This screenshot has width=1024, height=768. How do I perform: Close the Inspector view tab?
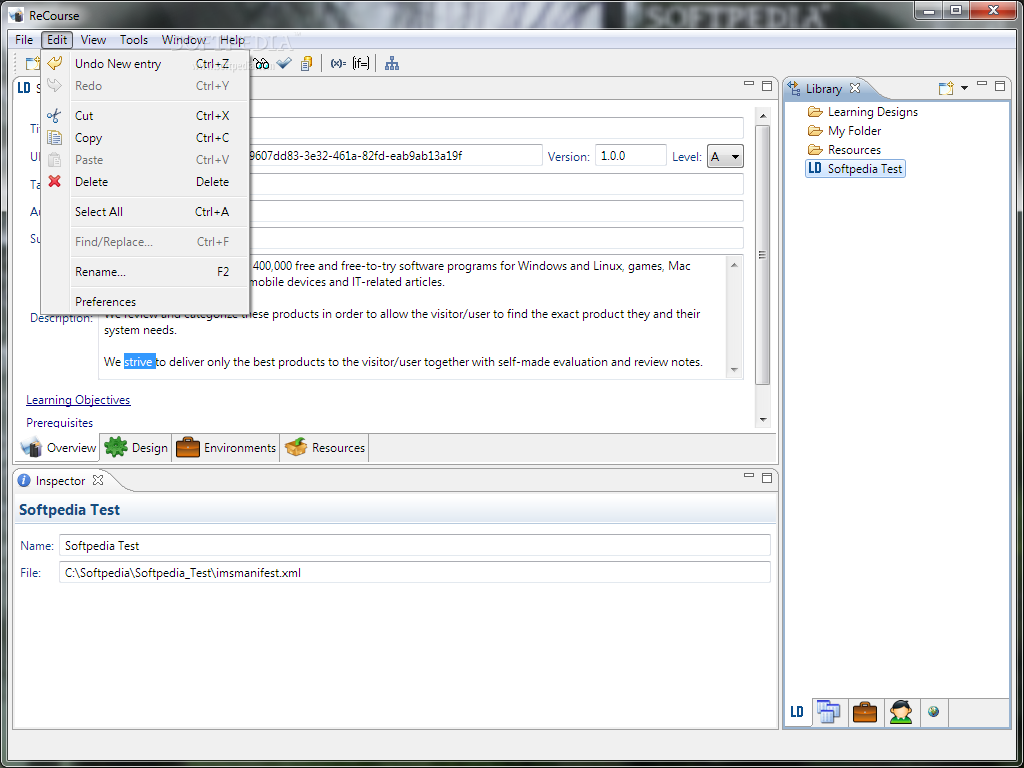98,480
